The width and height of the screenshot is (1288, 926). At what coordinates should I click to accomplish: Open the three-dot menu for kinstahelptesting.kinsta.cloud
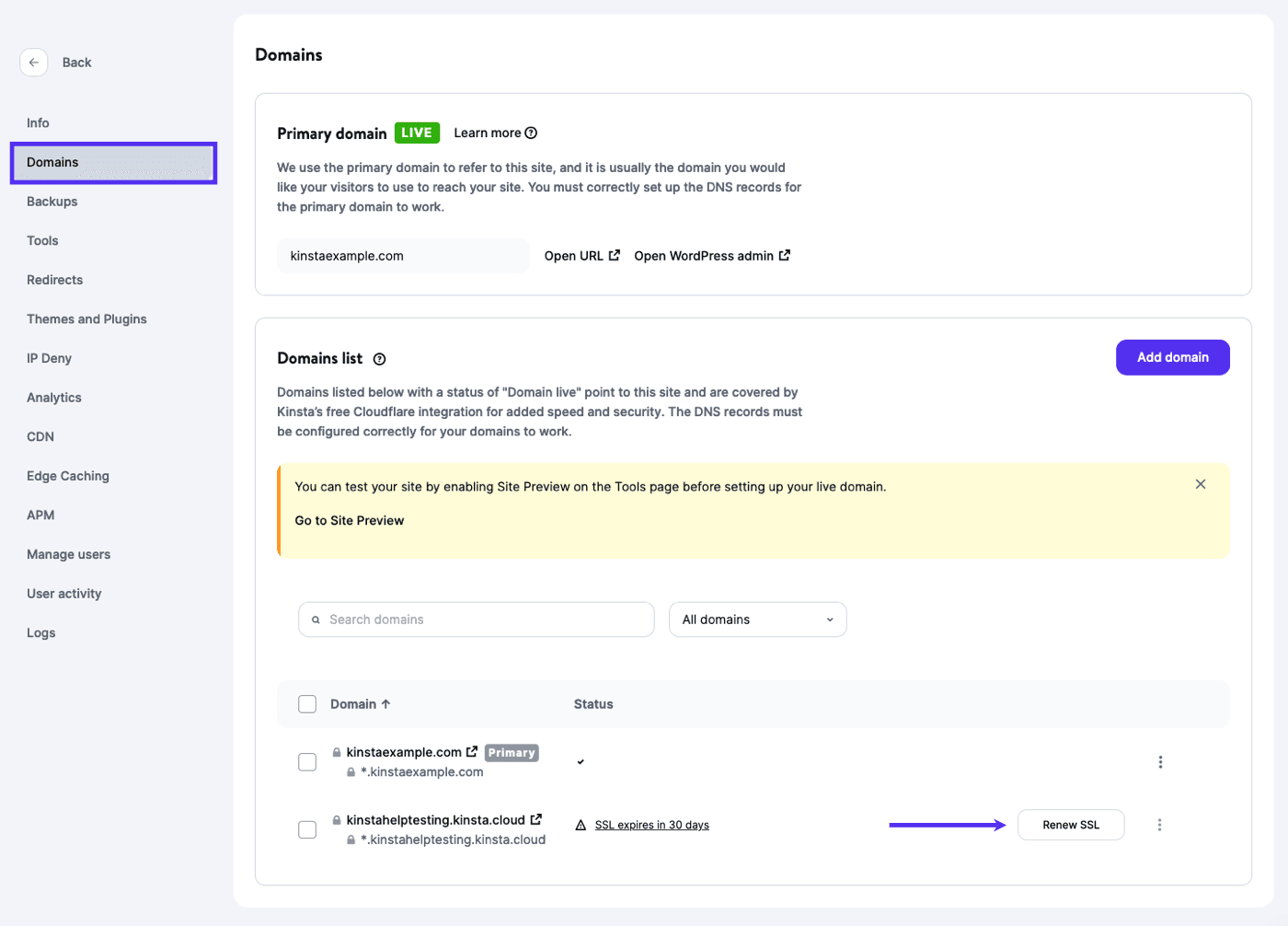pos(1160,825)
